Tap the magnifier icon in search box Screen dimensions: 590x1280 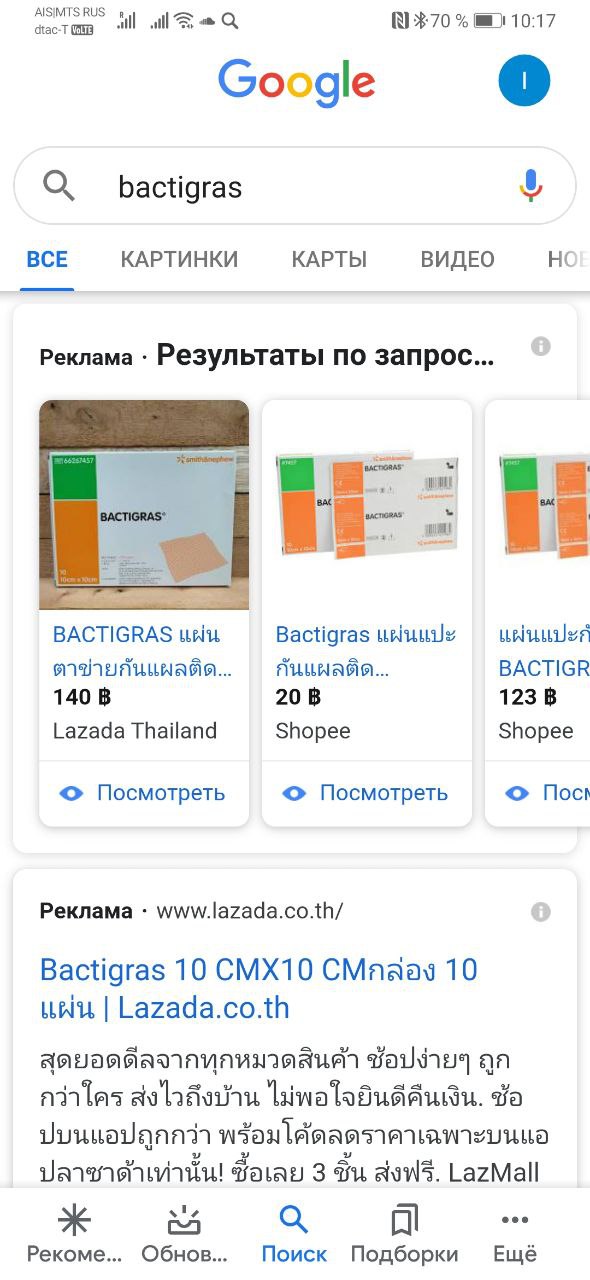pyautogui.click(x=59, y=186)
